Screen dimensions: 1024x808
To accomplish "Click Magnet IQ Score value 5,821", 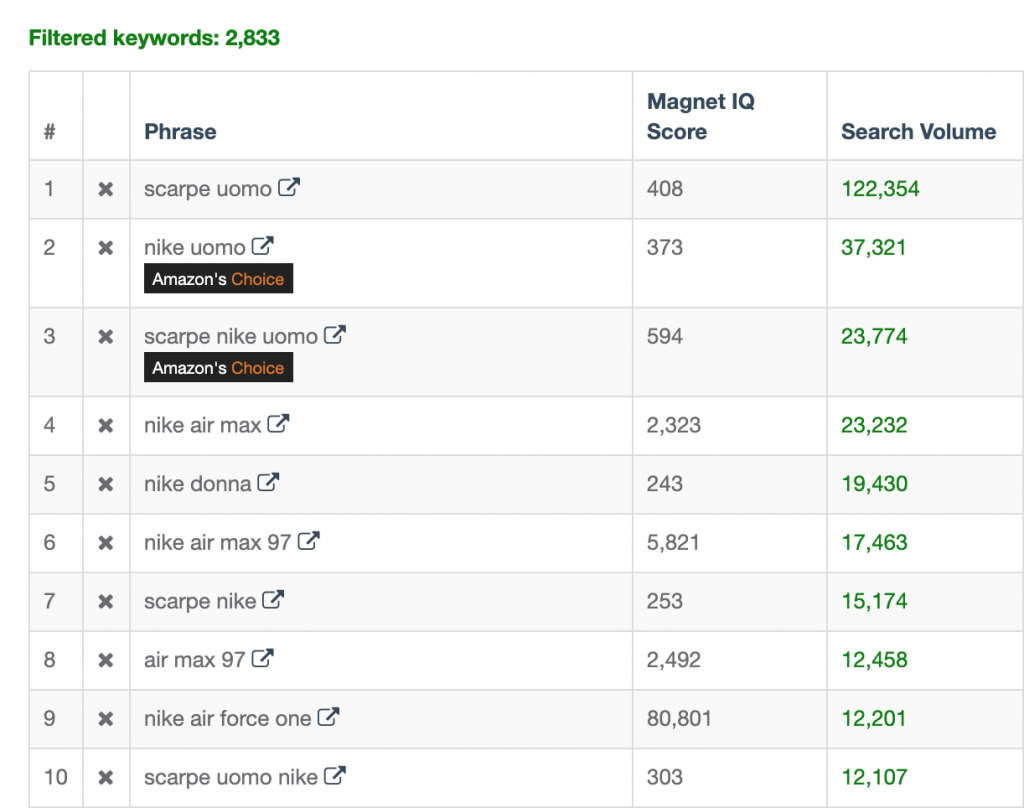I will 673,543.
